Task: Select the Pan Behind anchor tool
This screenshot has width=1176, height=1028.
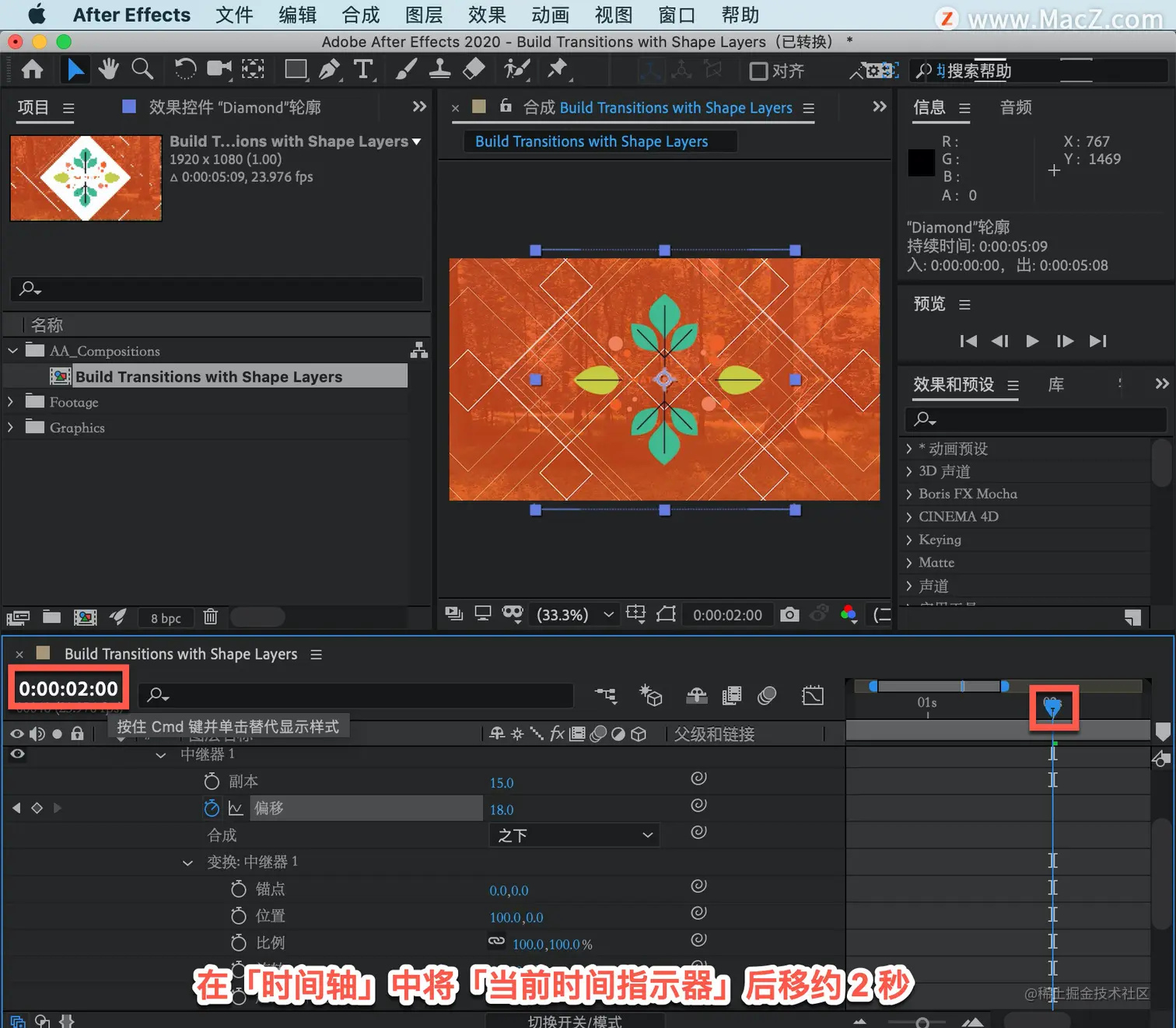Action: [x=253, y=69]
